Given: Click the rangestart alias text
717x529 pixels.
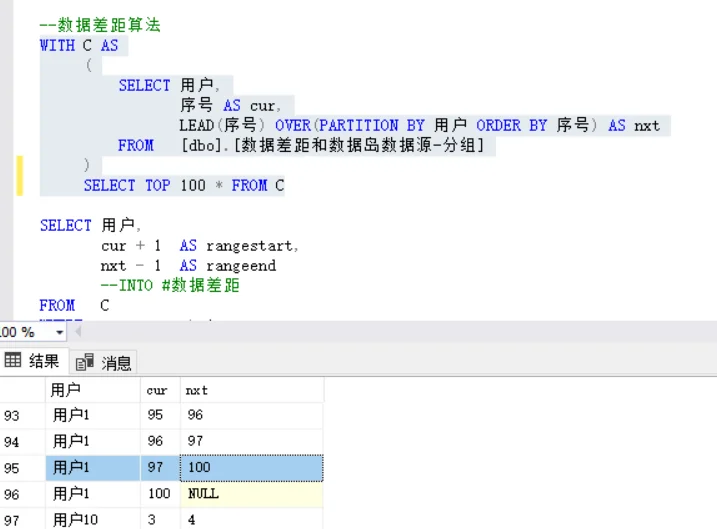Looking at the screenshot, I should pyautogui.click(x=250, y=246).
